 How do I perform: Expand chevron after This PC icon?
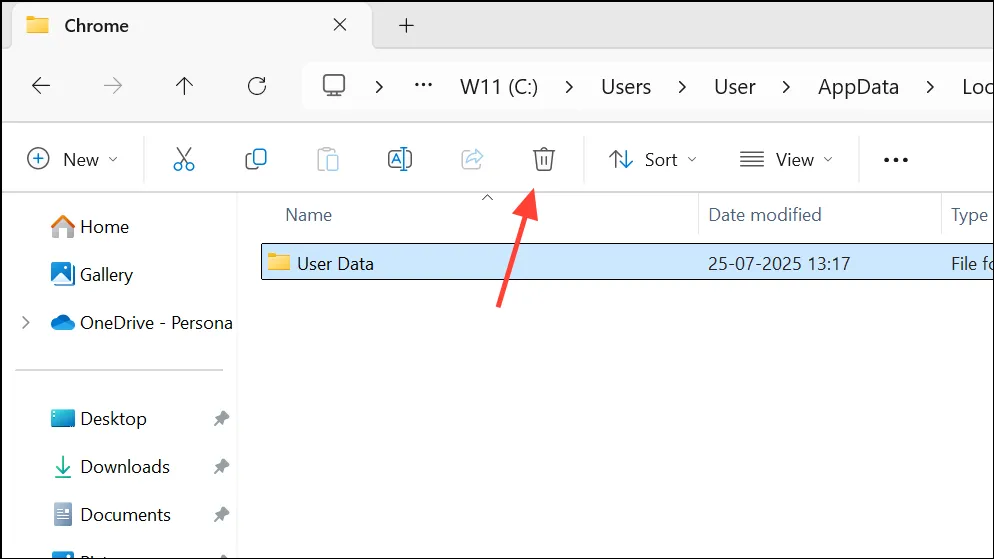(x=379, y=87)
